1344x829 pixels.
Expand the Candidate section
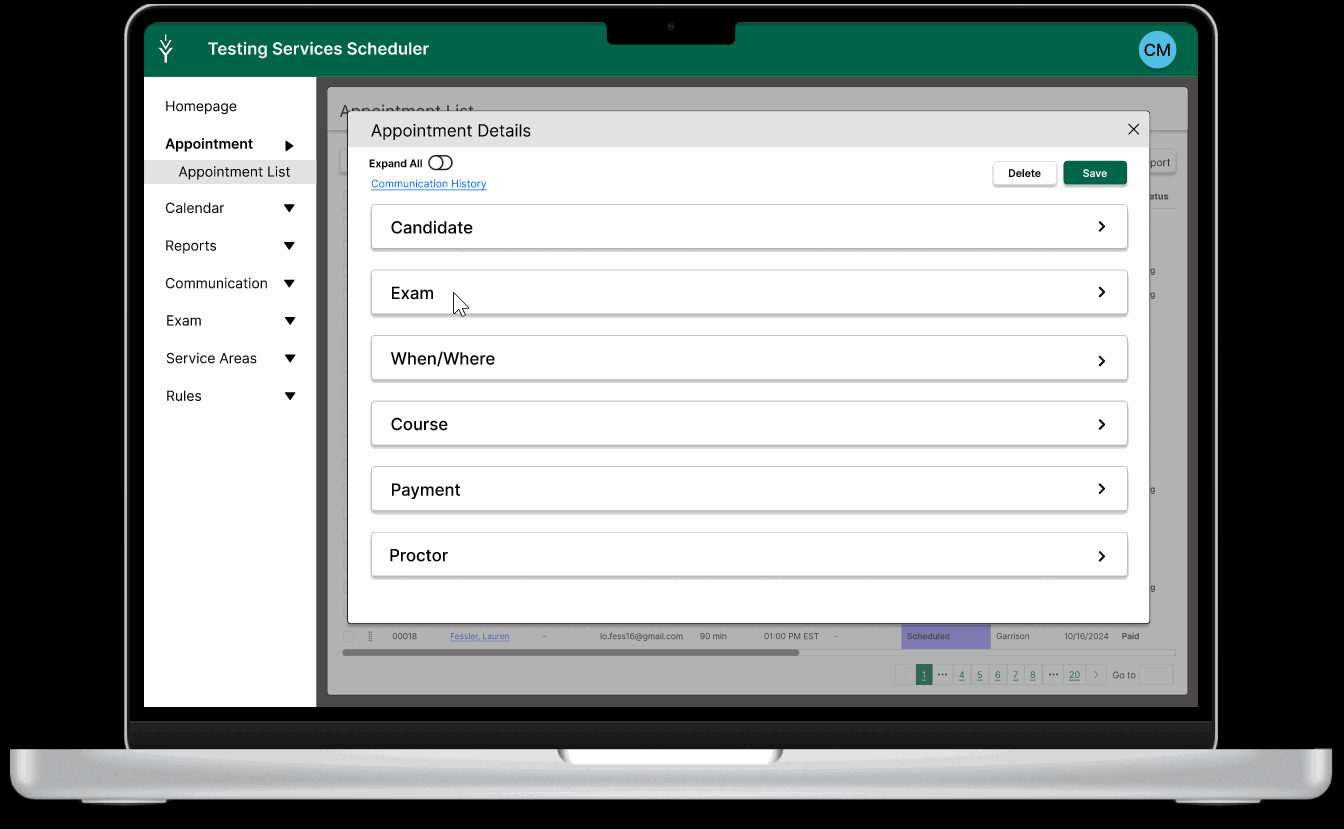tap(749, 227)
